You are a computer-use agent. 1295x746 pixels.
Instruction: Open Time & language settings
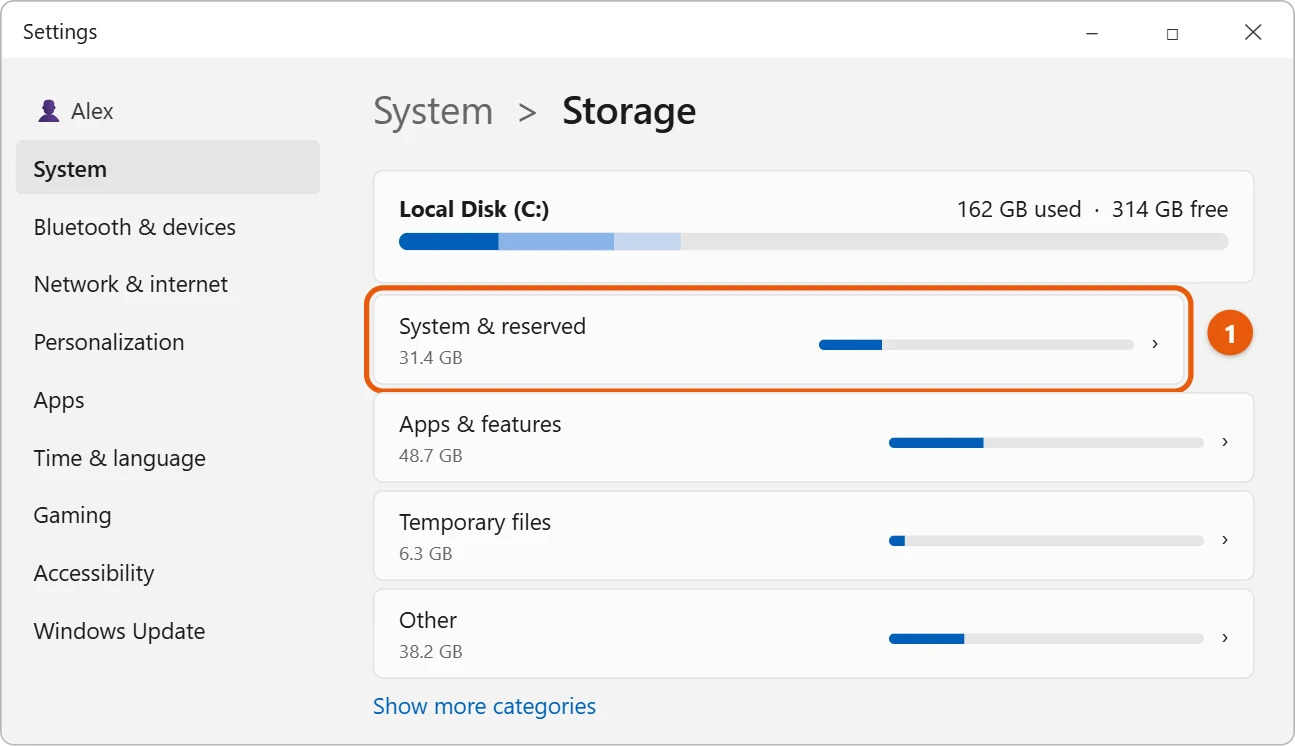tap(120, 458)
